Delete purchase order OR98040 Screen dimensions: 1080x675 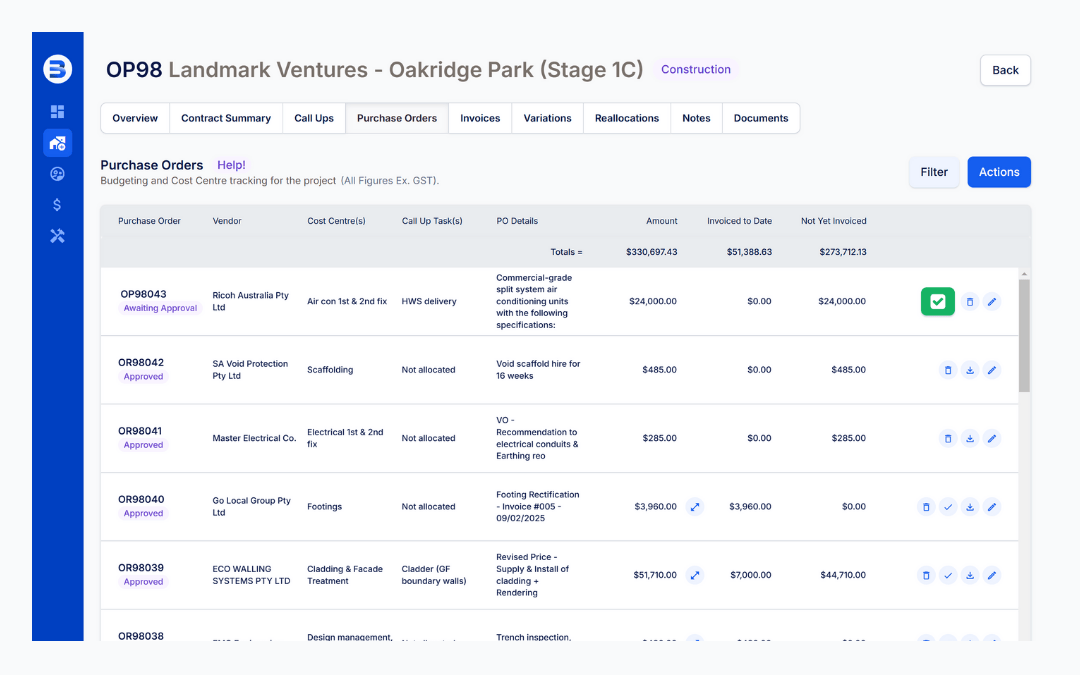(x=926, y=507)
